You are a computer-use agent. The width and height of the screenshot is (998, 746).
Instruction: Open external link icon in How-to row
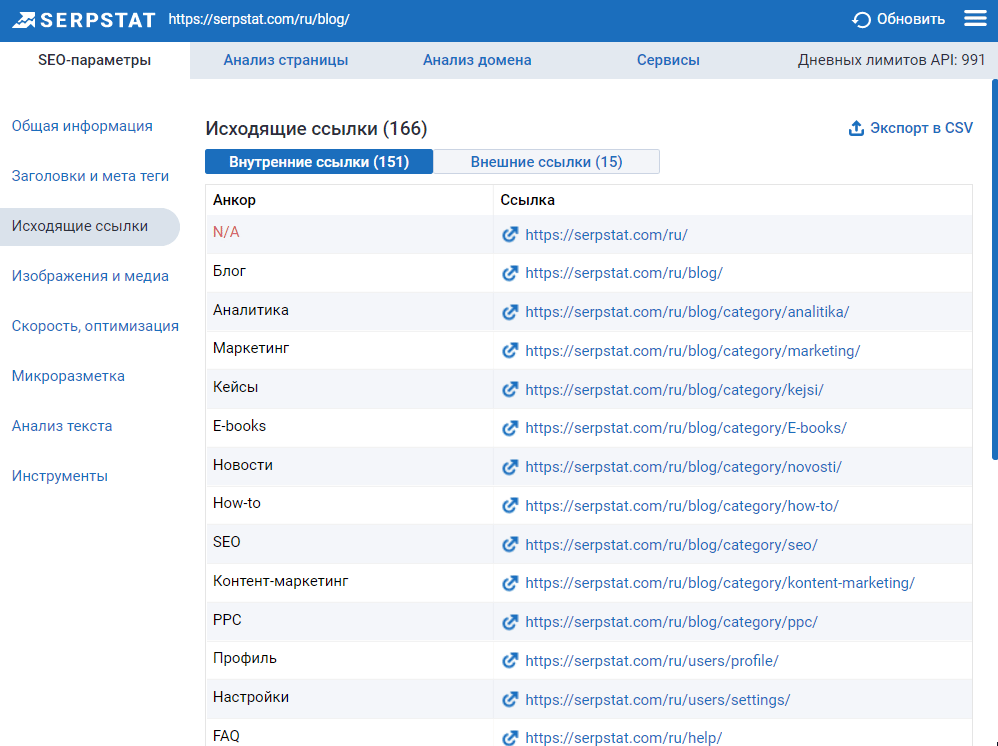point(510,505)
